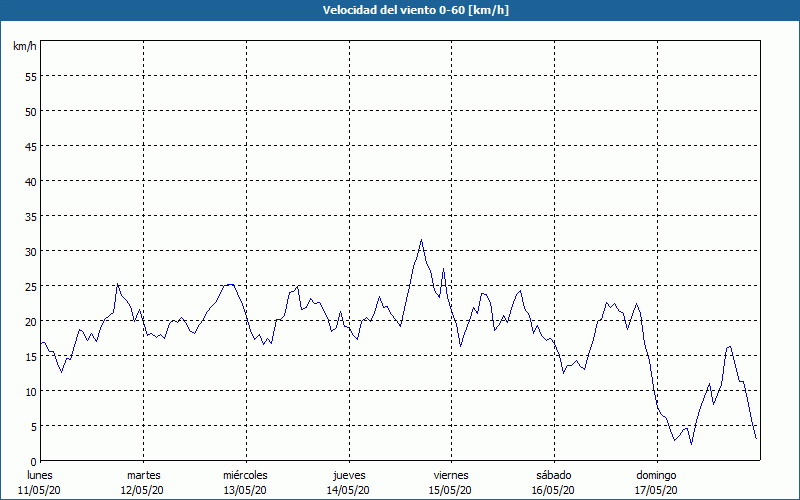This screenshot has width=800, height=500.
Task: Click the date '14/05/20'
Action: click(348, 490)
